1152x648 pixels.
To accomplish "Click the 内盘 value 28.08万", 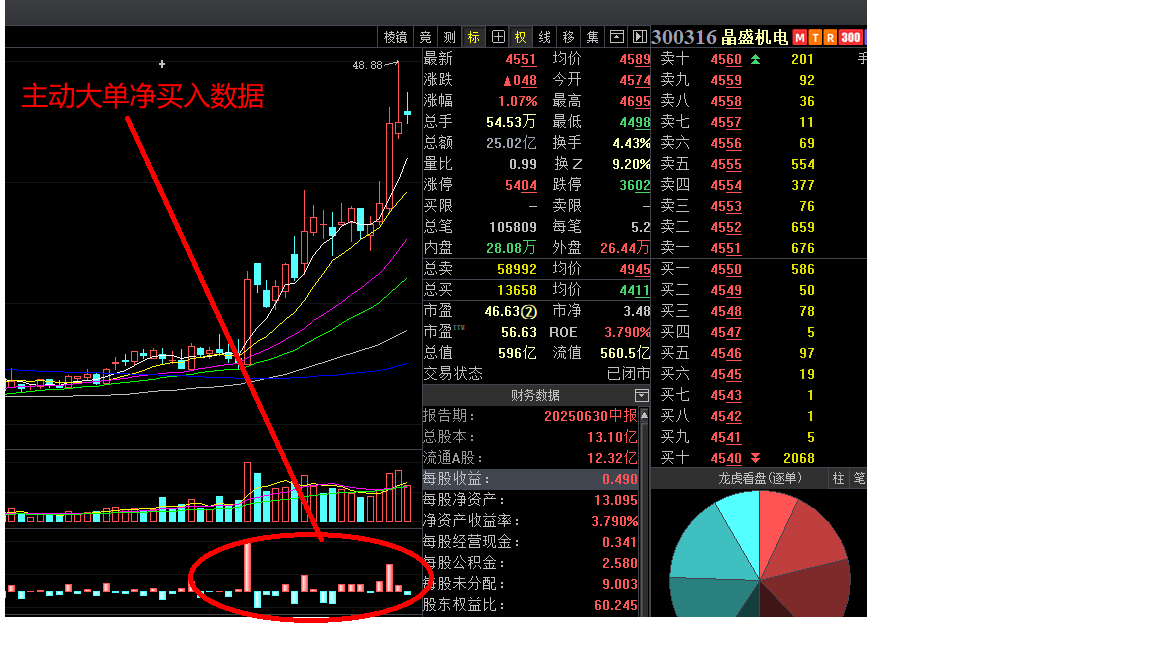I will click(511, 248).
